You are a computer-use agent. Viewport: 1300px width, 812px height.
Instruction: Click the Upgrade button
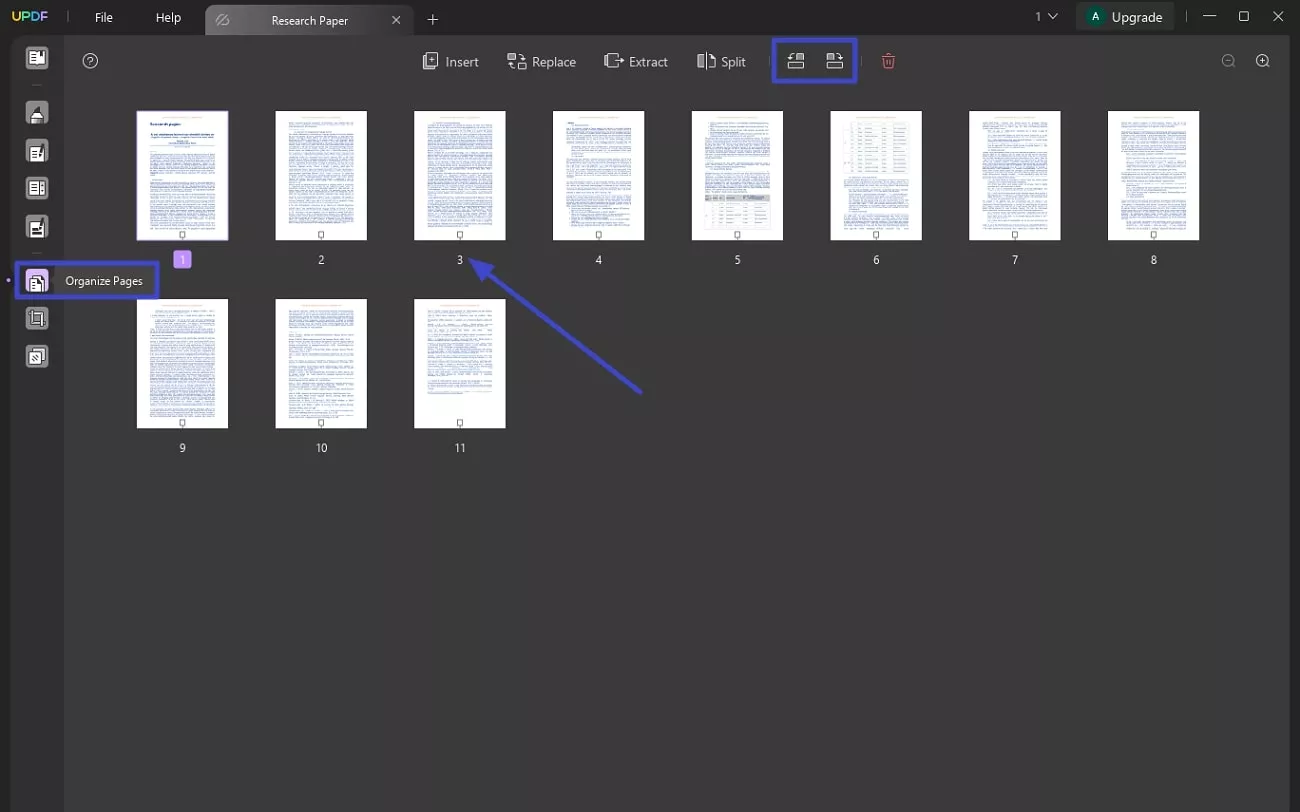(1125, 17)
